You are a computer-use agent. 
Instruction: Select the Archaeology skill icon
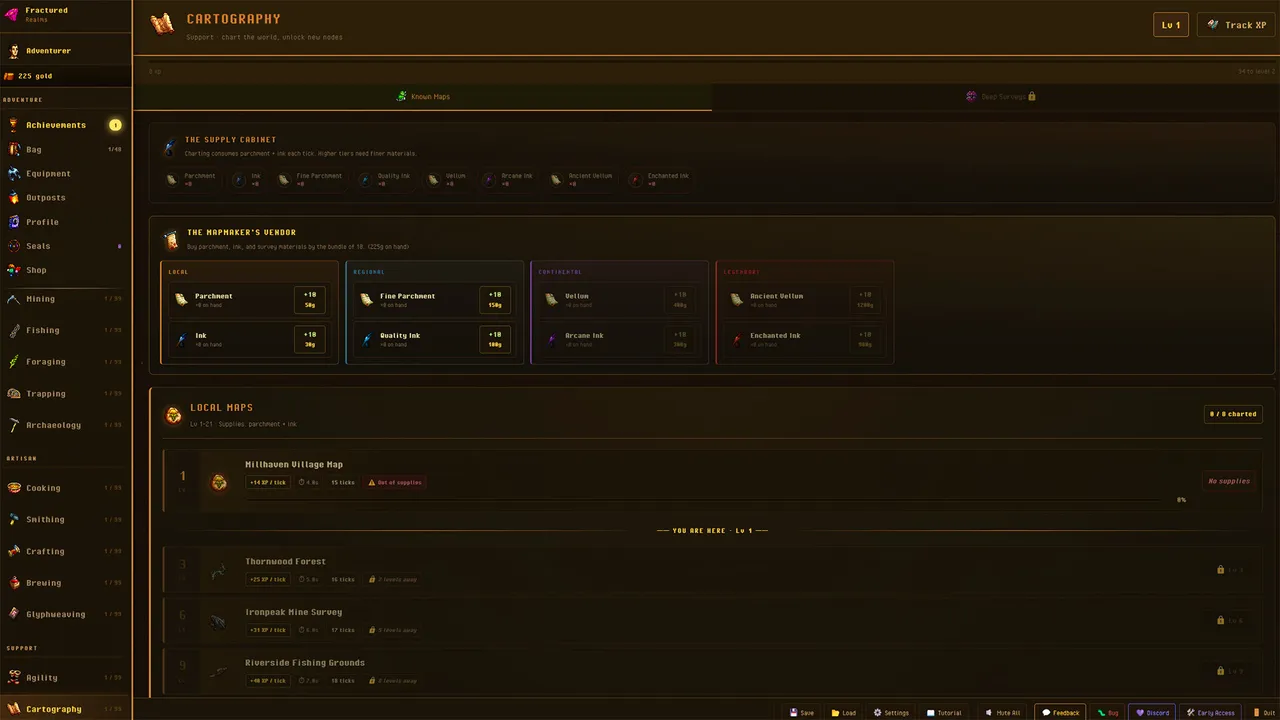tap(14, 425)
